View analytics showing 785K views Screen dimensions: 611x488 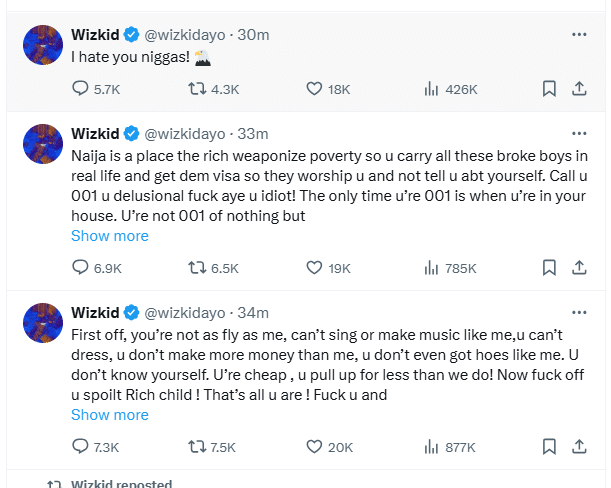coord(432,268)
